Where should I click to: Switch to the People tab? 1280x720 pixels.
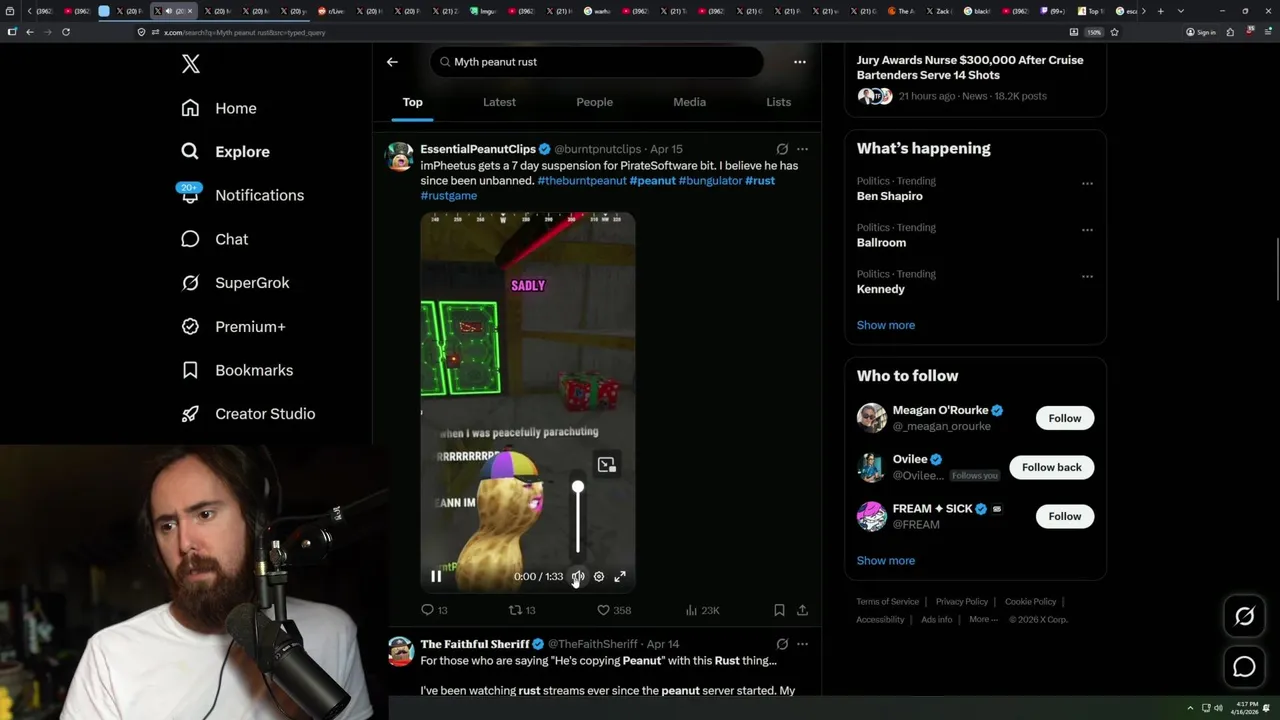[x=594, y=102]
